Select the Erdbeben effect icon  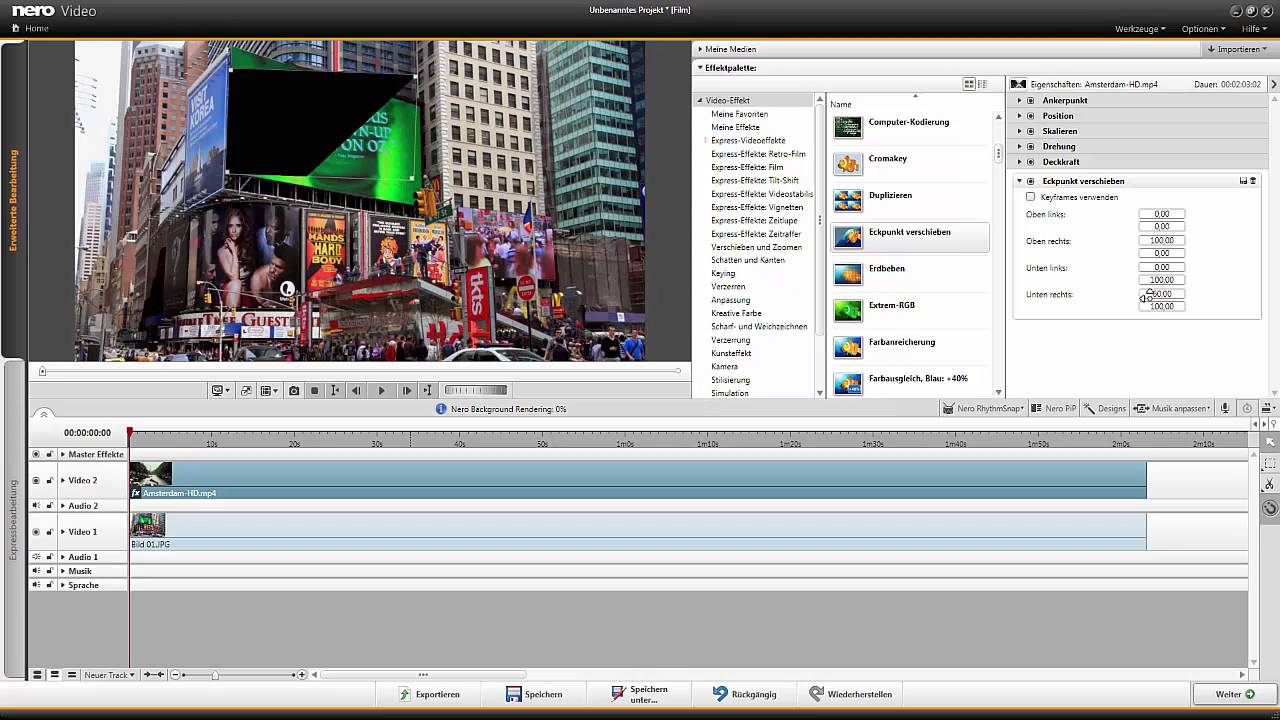(x=848, y=274)
